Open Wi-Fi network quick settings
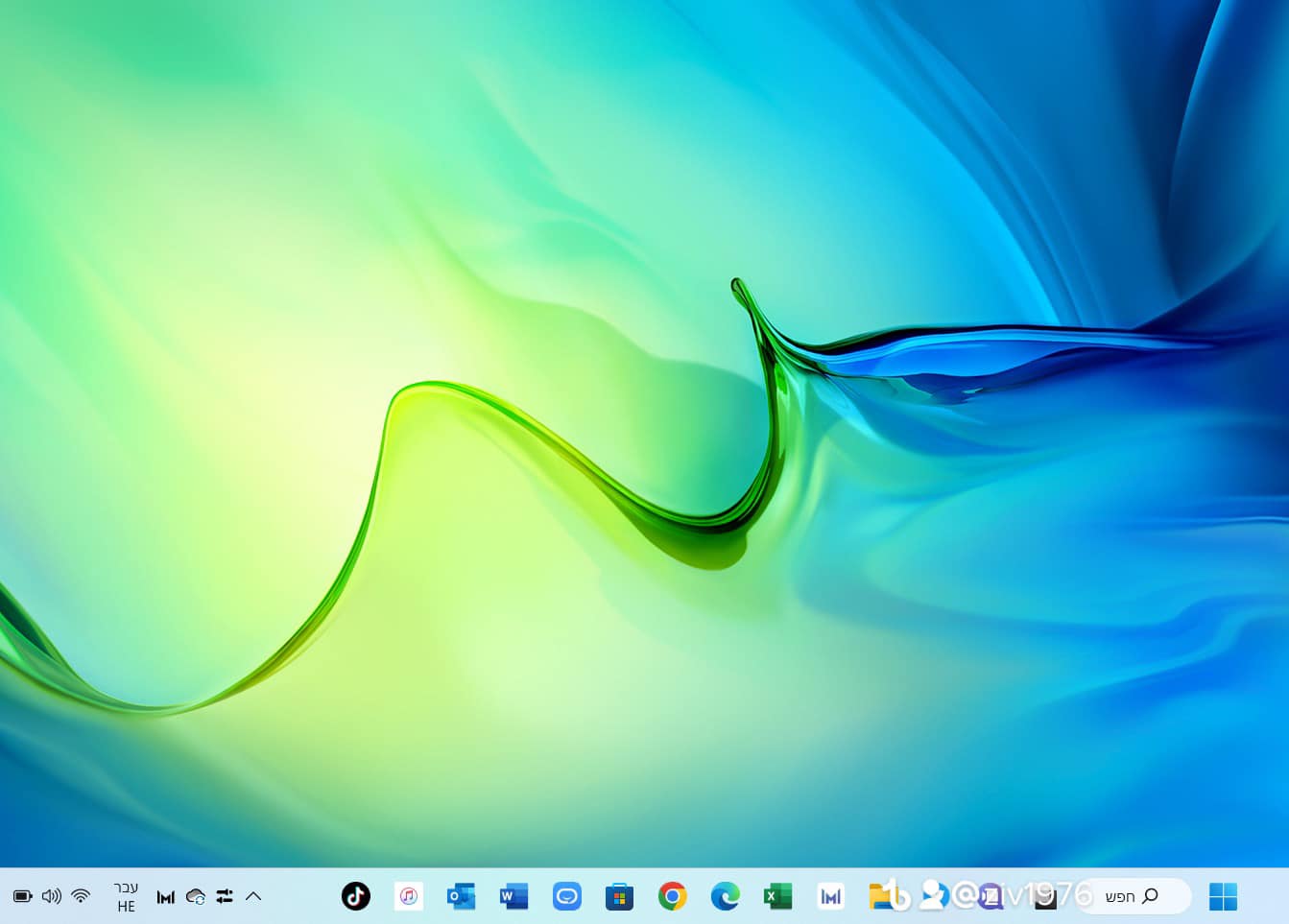The width and height of the screenshot is (1289, 924). pos(82,896)
